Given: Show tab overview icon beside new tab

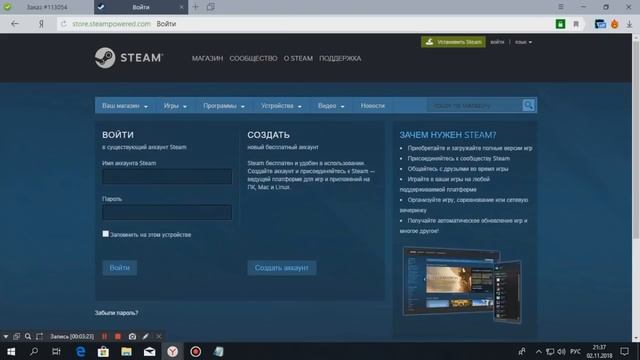Looking at the screenshot, I should pos(211,7).
